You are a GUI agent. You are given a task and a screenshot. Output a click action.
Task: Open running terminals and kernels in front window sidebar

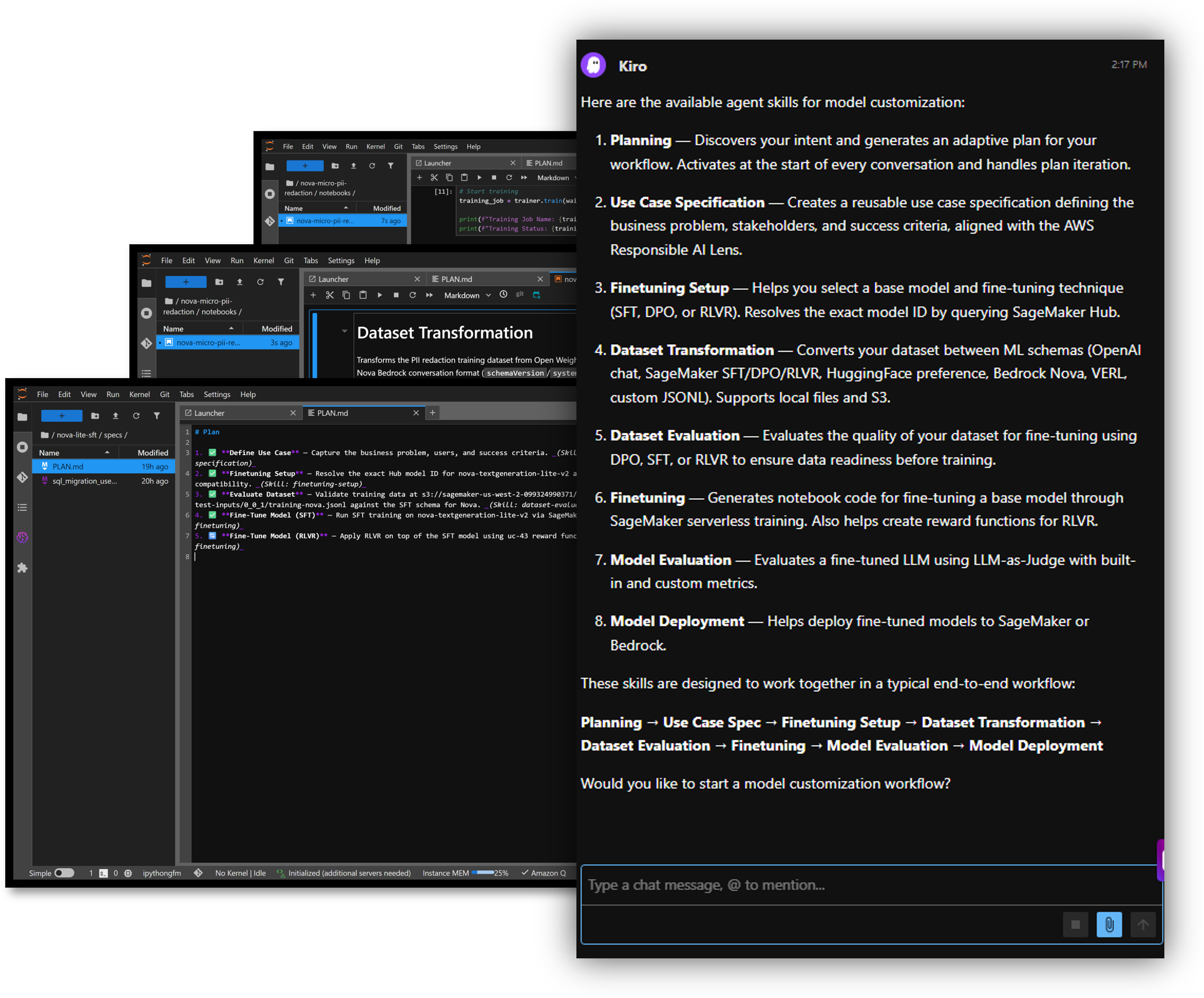(x=22, y=447)
